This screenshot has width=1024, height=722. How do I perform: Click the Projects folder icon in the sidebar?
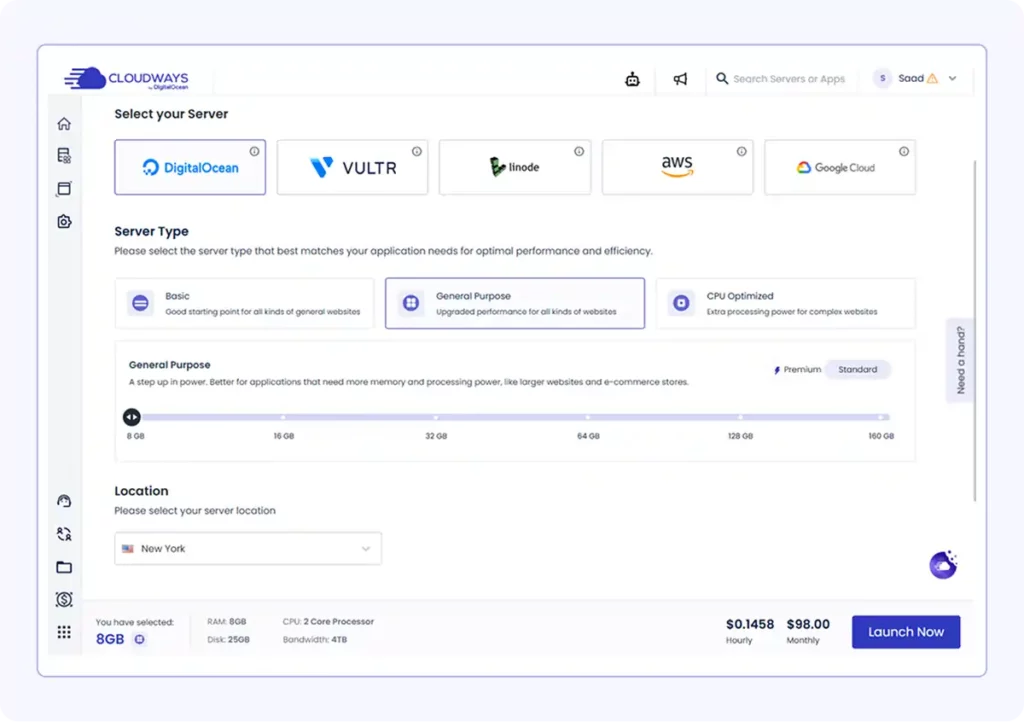[x=64, y=567]
